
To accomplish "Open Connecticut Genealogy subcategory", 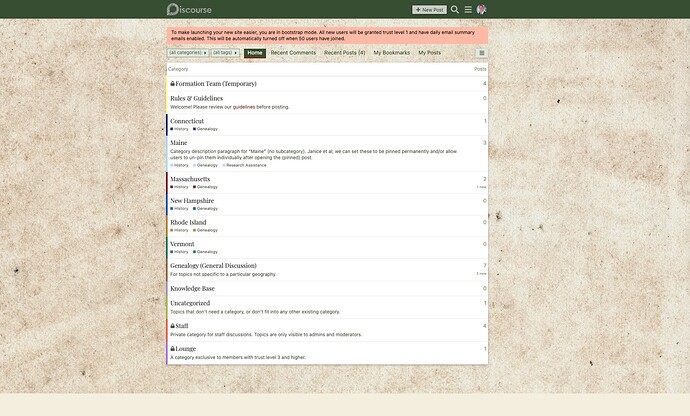I will 206,129.
